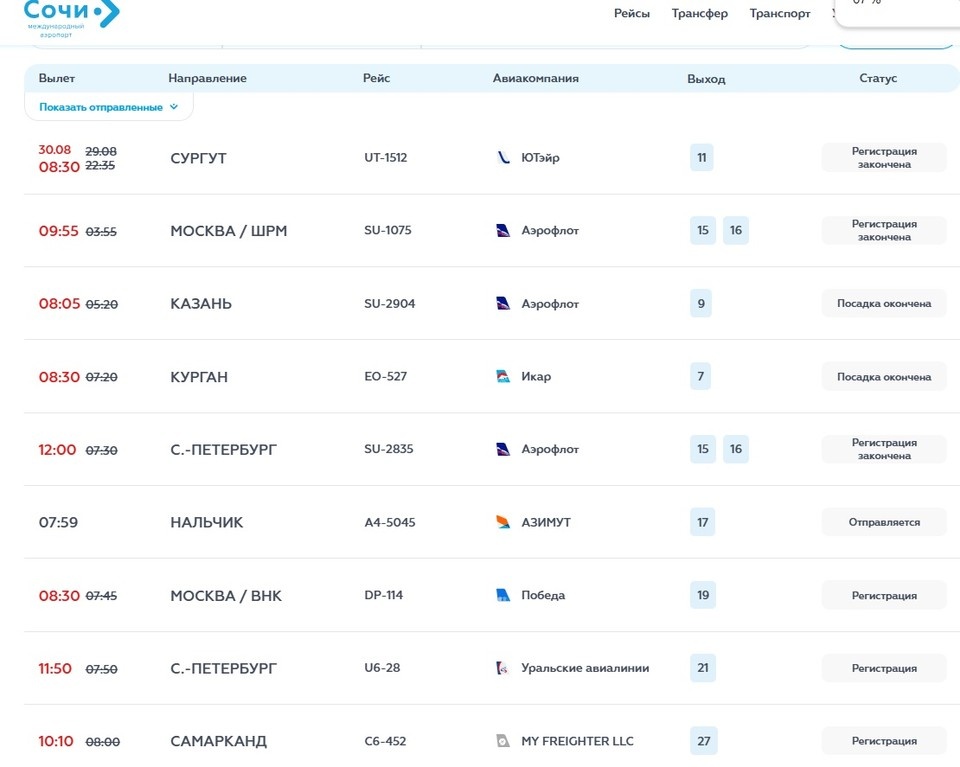The image size is (960, 767).
Task: Open the КАЗАНЬ destination row
Action: point(201,304)
